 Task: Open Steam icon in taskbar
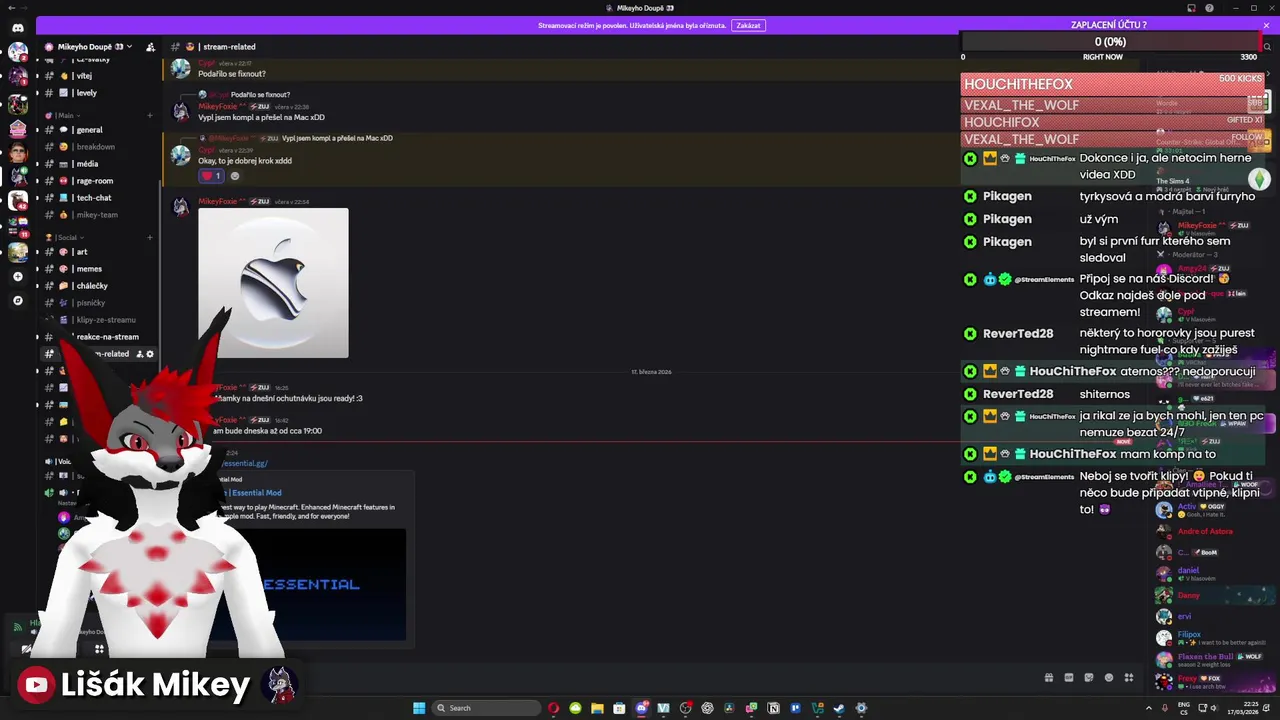[x=839, y=708]
